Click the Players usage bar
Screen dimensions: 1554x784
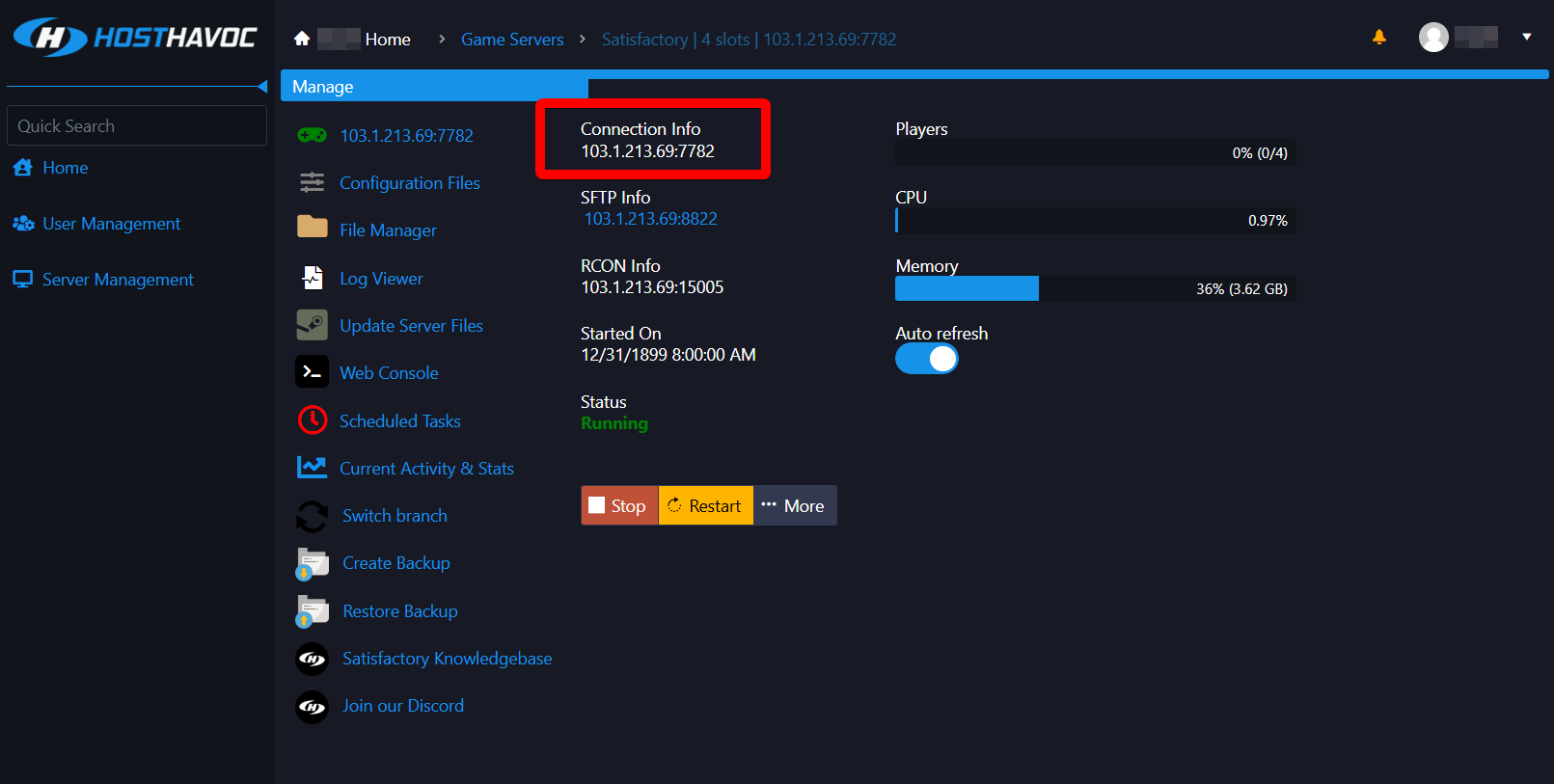[1095, 152]
